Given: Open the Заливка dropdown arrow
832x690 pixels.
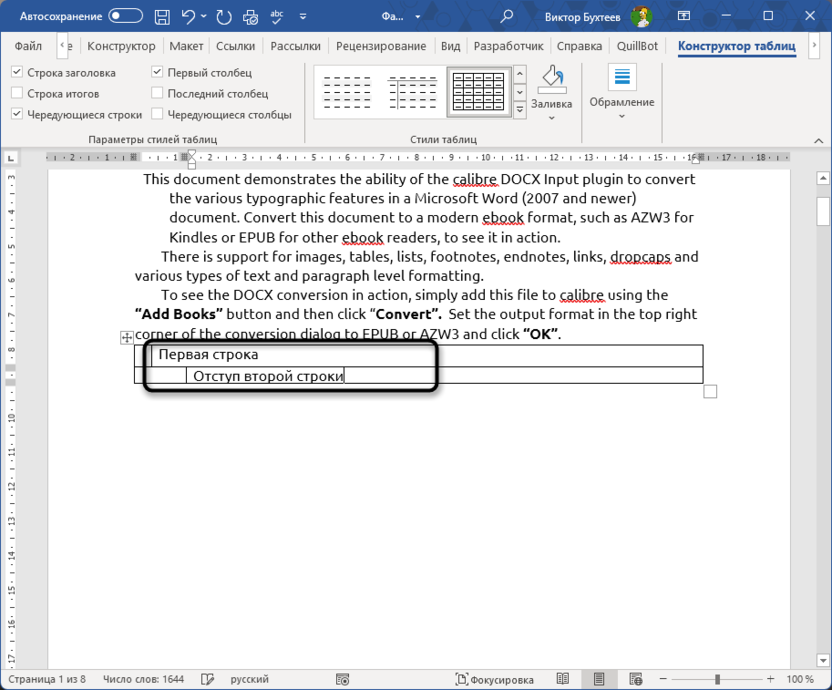Looking at the screenshot, I should pos(552,118).
